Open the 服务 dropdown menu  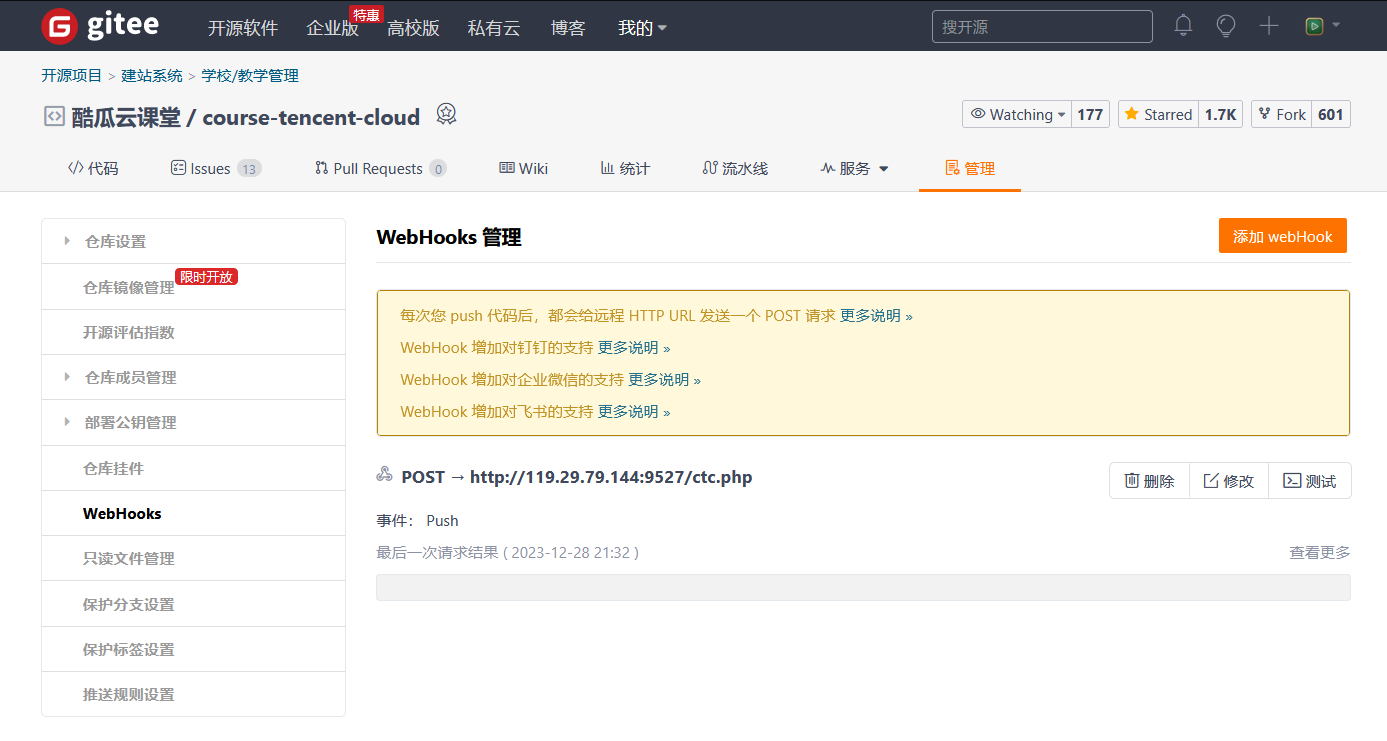click(855, 168)
